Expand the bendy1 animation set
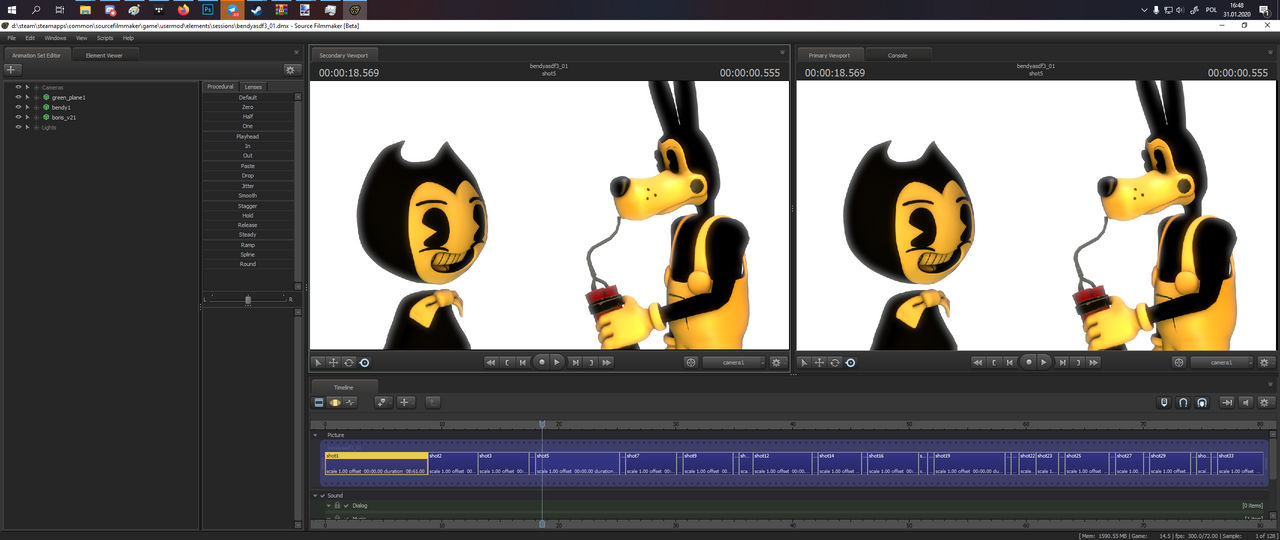The height and width of the screenshot is (540, 1280). click(x=37, y=107)
